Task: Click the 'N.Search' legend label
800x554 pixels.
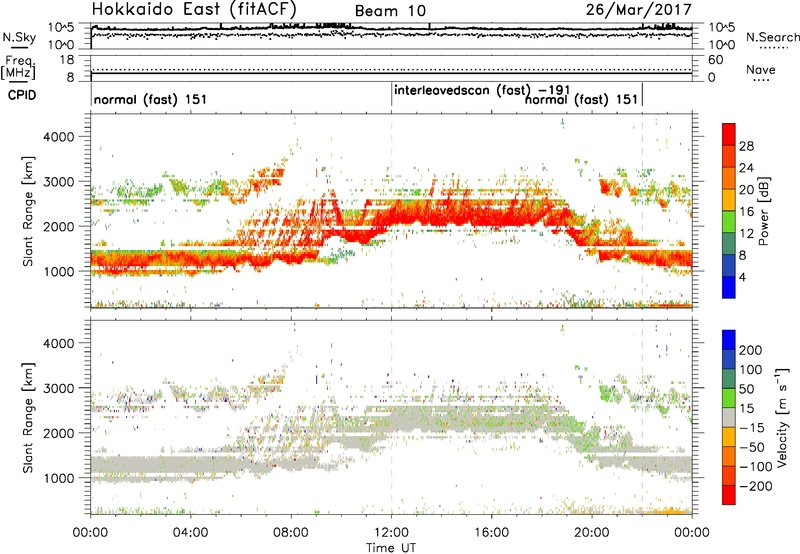Action: pyautogui.click(x=773, y=37)
